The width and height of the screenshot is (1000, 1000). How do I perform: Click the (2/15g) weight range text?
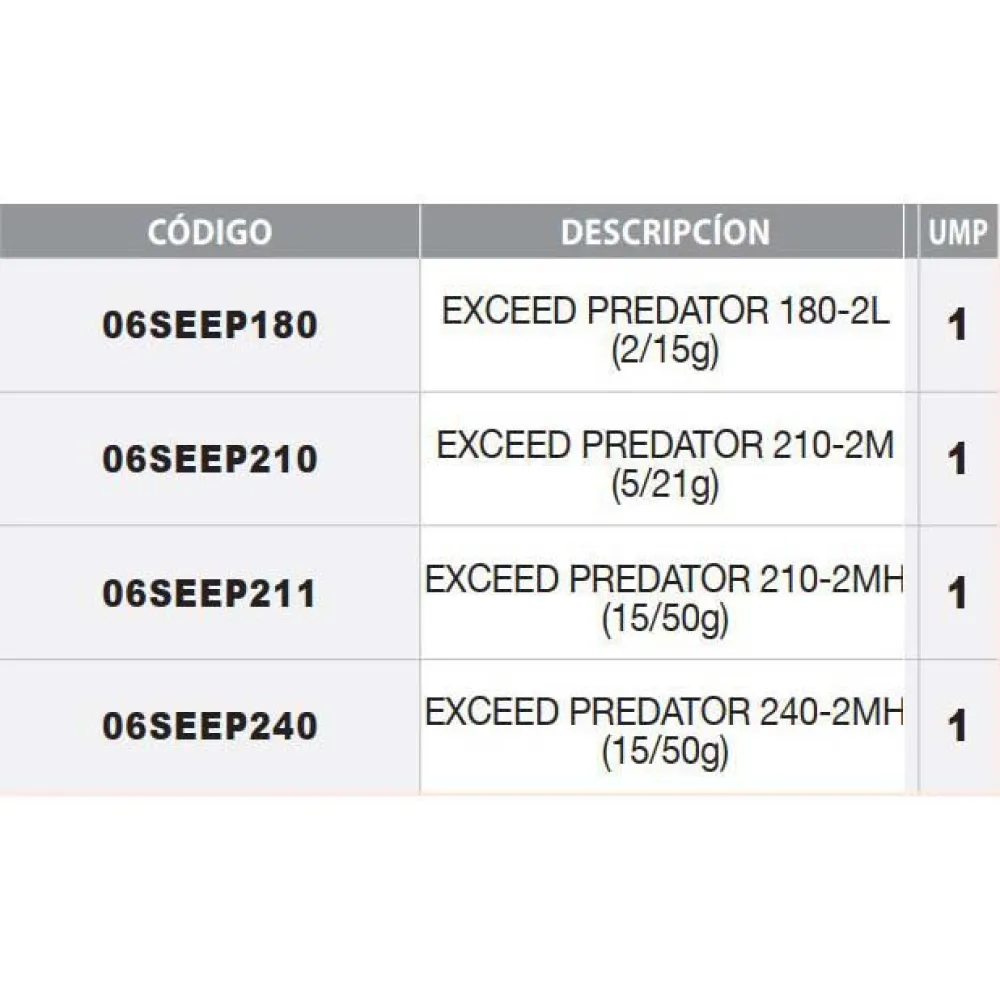[x=665, y=353]
